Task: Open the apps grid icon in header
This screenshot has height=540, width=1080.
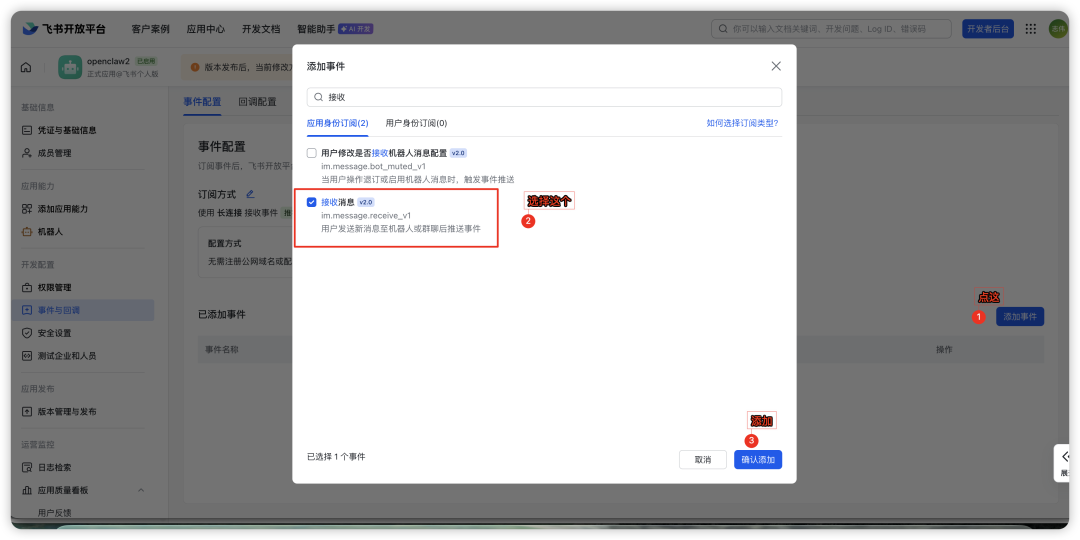Action: (x=1030, y=29)
